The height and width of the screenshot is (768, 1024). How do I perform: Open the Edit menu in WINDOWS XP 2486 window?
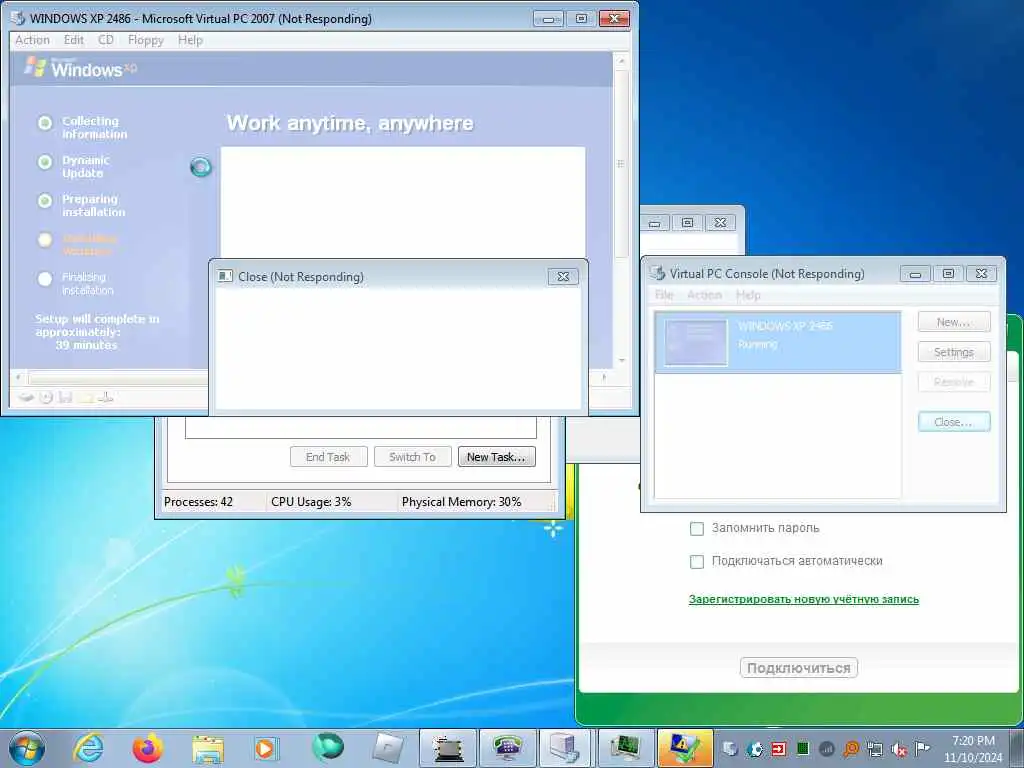point(74,40)
